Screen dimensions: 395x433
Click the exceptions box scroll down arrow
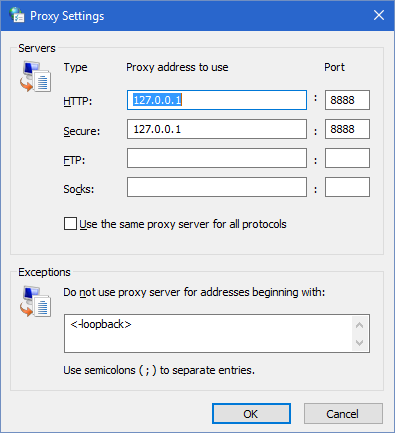pos(359,342)
